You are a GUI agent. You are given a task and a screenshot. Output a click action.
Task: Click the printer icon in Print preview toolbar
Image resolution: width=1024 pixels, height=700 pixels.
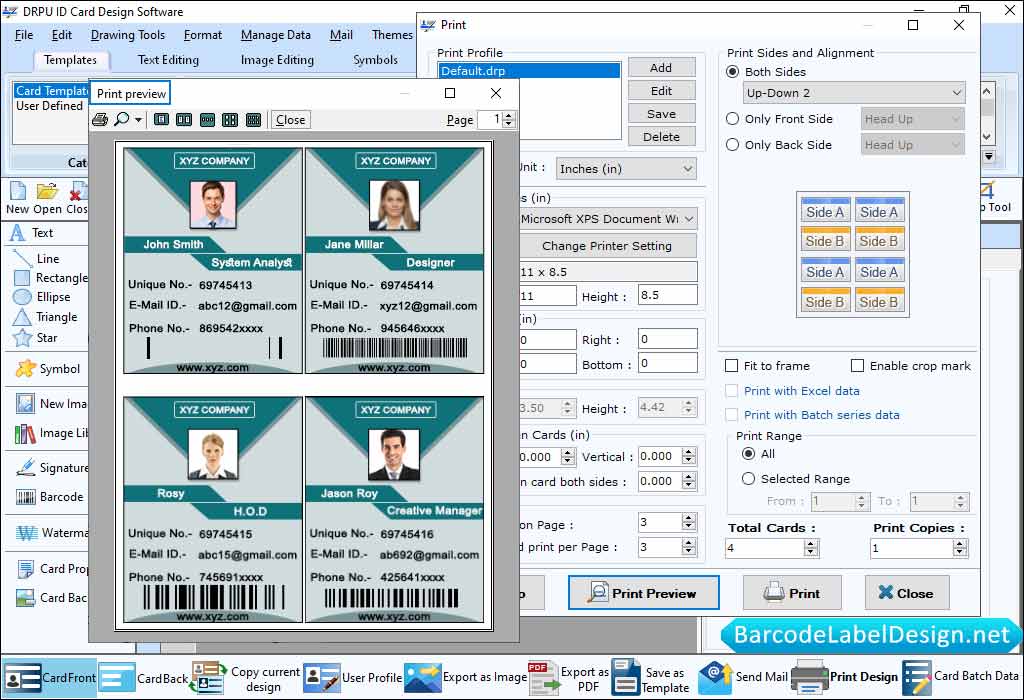click(100, 119)
